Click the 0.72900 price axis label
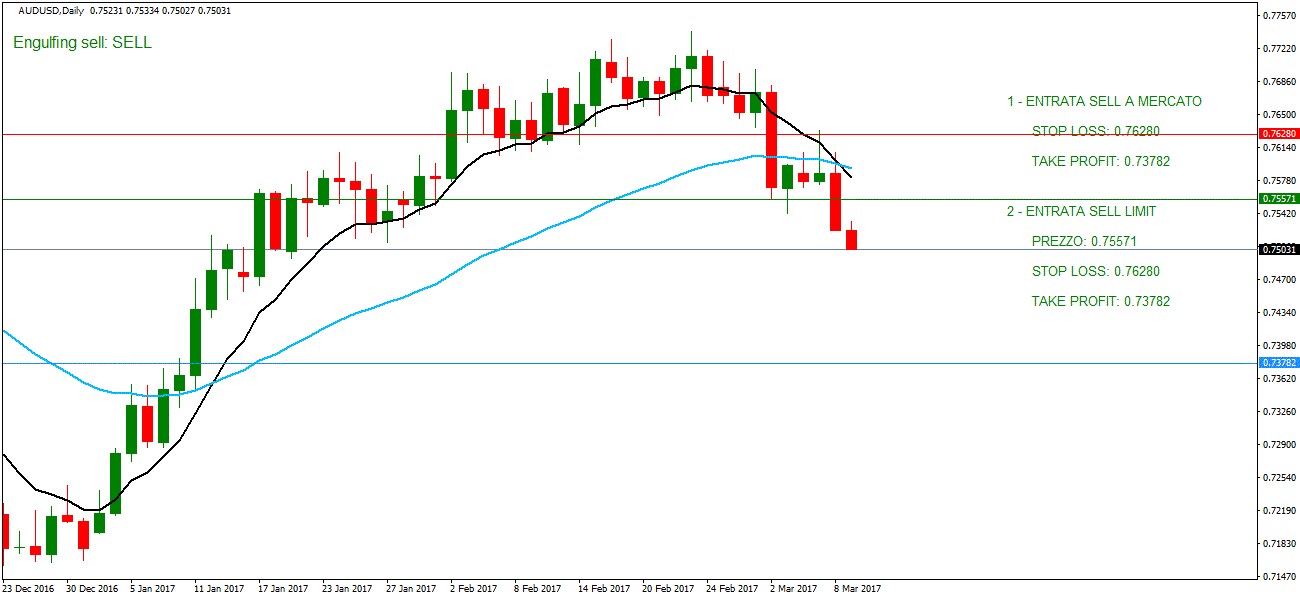The height and width of the screenshot is (600, 1300). [1279, 444]
